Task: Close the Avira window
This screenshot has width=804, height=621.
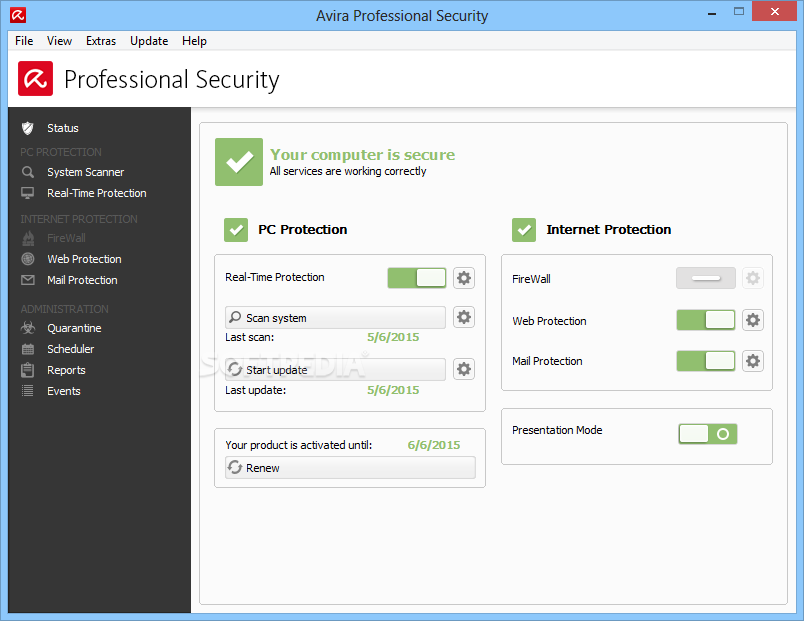Action: (775, 11)
